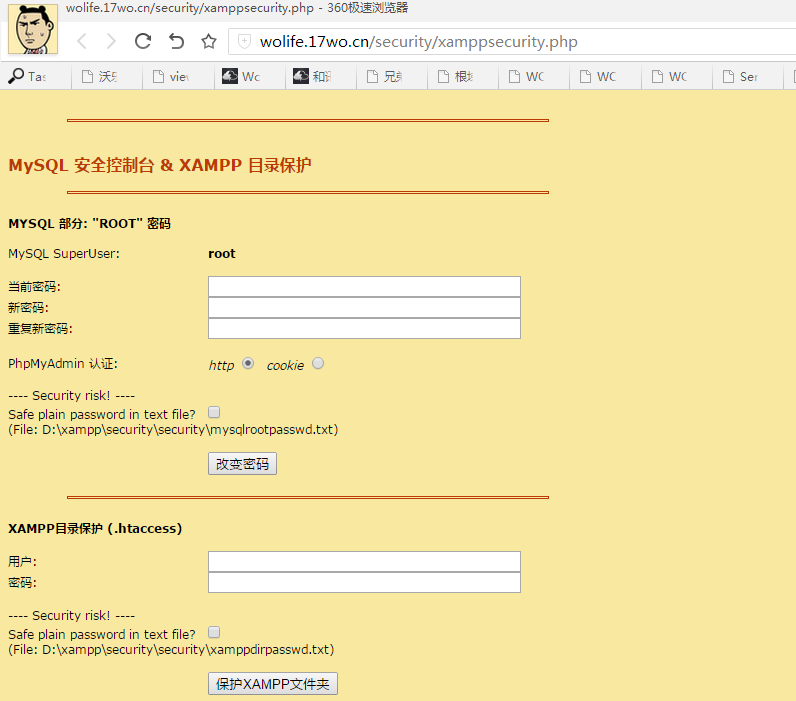Click the 'MySQL 安全控制台 & XAMPP 目录保护' heading
Screen dimensions: 796x701
tap(160, 165)
